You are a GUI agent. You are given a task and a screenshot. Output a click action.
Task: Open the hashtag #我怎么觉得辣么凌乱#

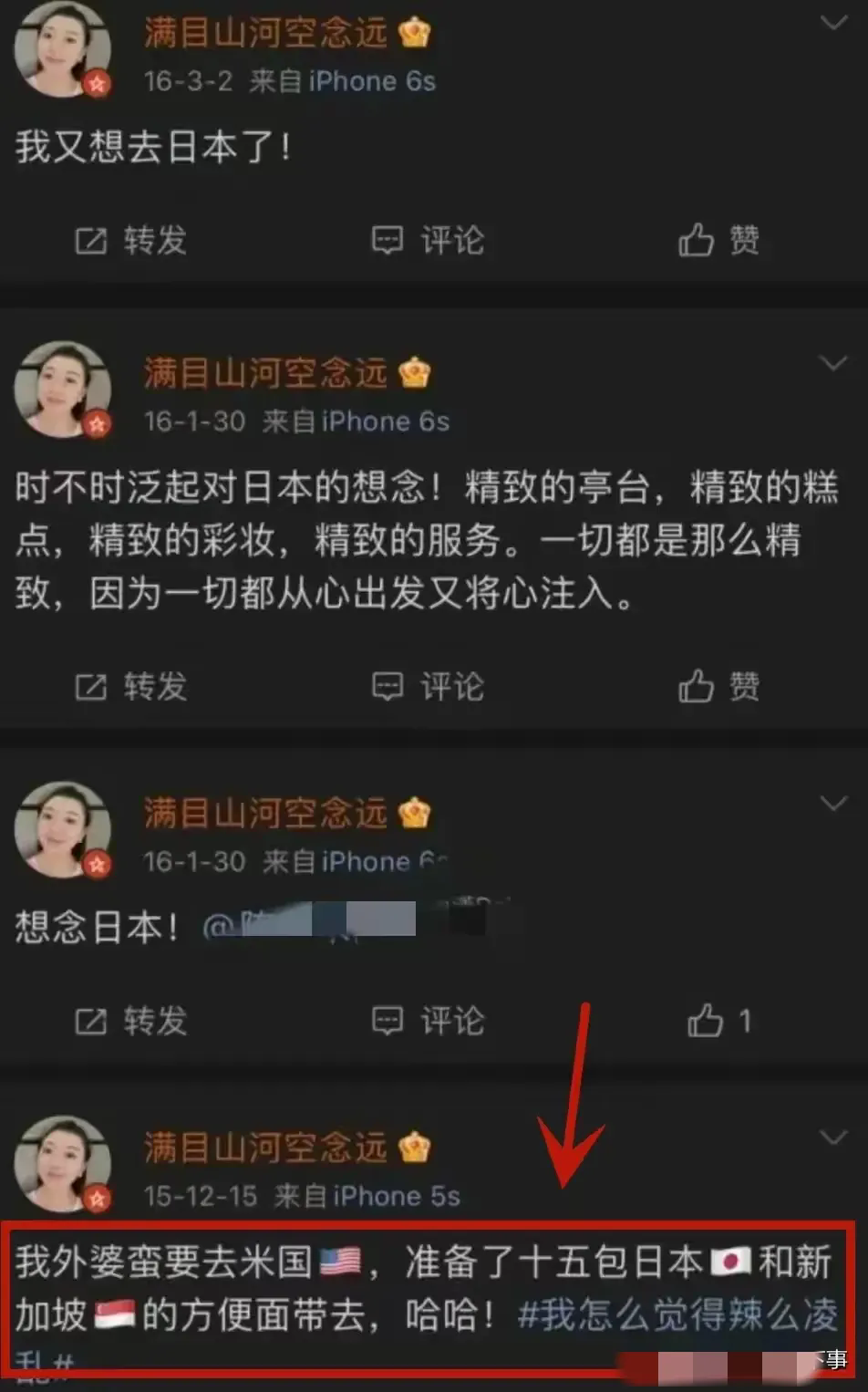click(x=678, y=1315)
